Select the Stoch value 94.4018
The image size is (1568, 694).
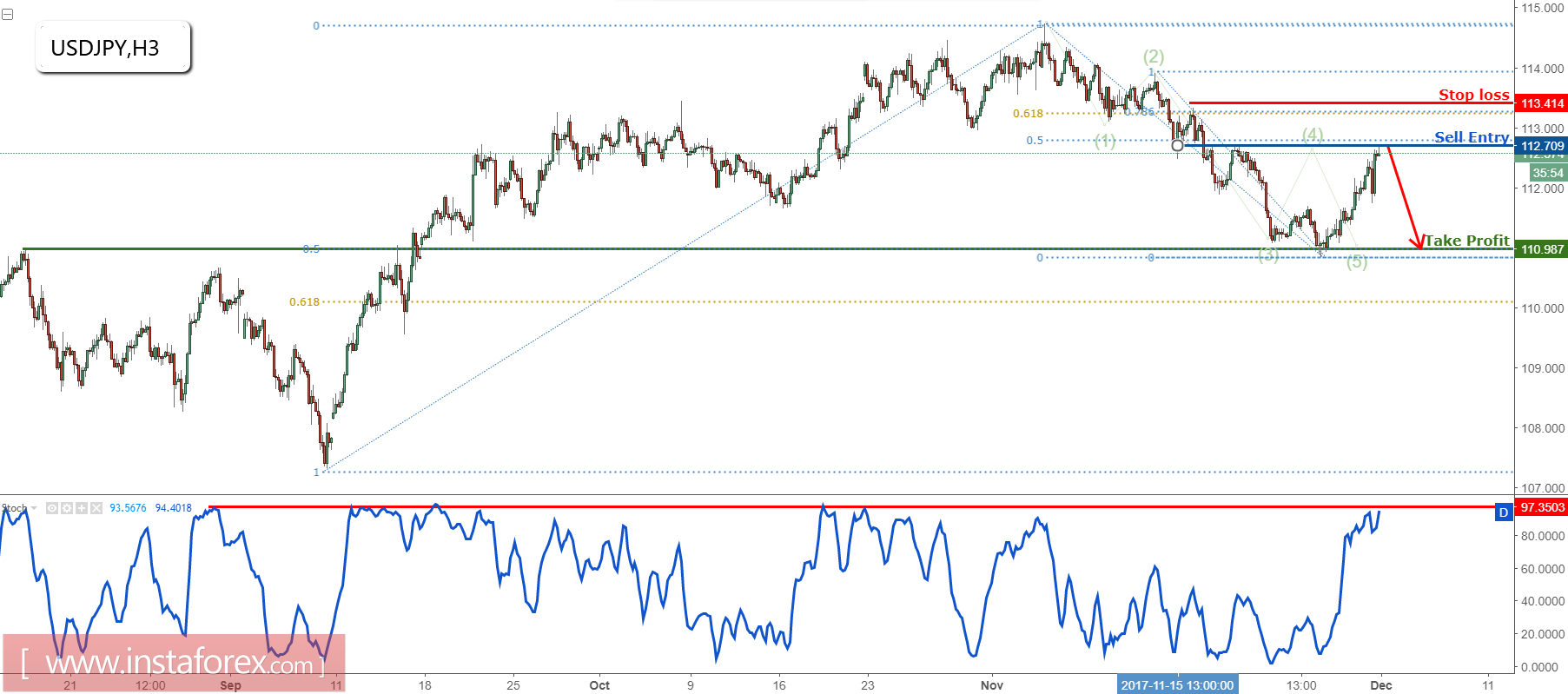173,508
